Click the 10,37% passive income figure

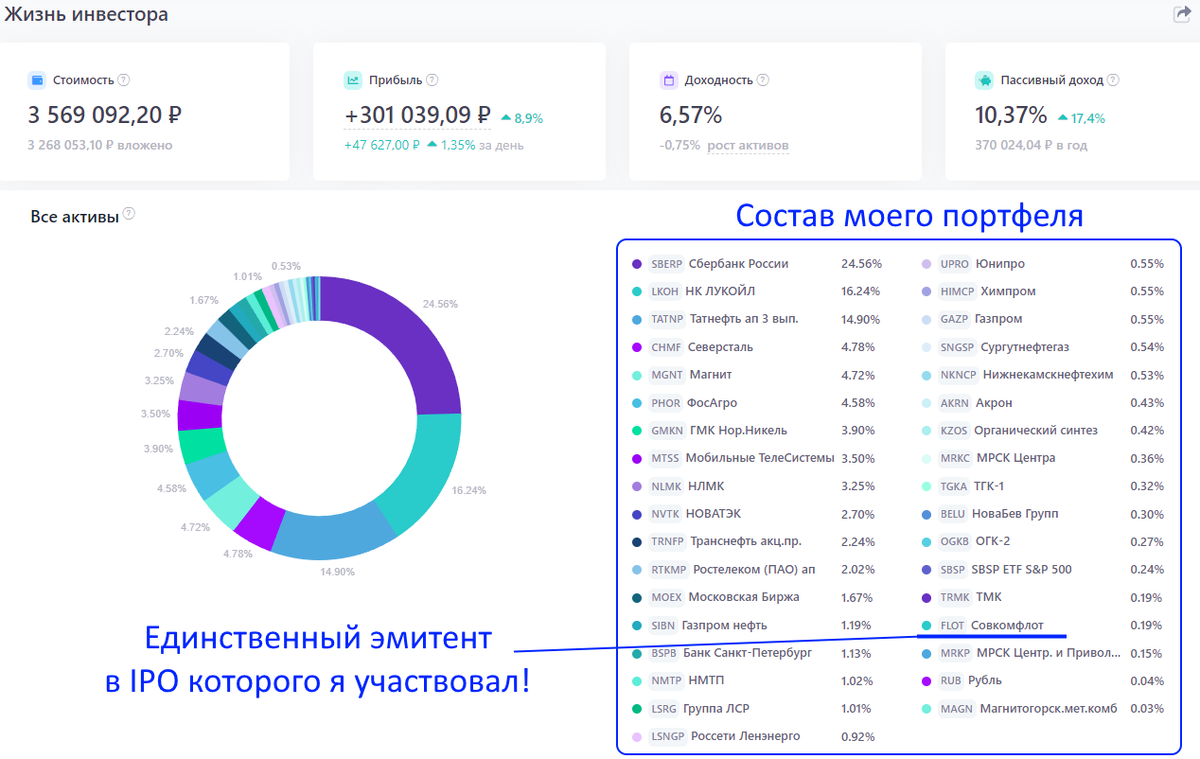tap(1011, 115)
